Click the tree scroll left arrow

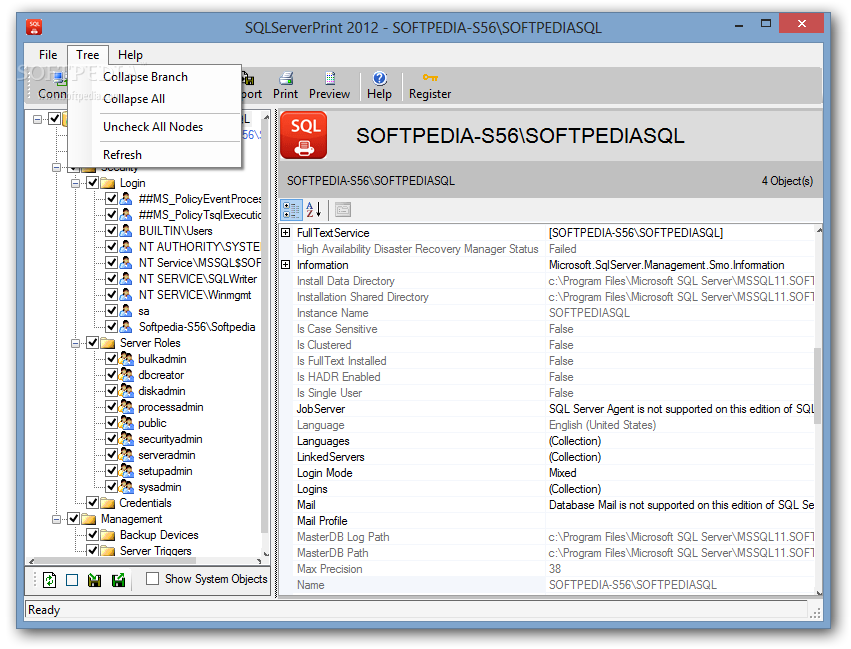pyautogui.click(x=31, y=561)
